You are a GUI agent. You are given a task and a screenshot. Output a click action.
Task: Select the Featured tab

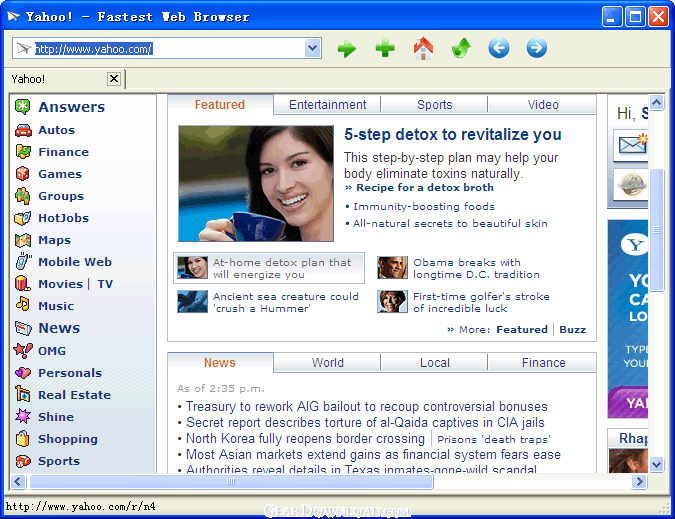tap(220, 105)
